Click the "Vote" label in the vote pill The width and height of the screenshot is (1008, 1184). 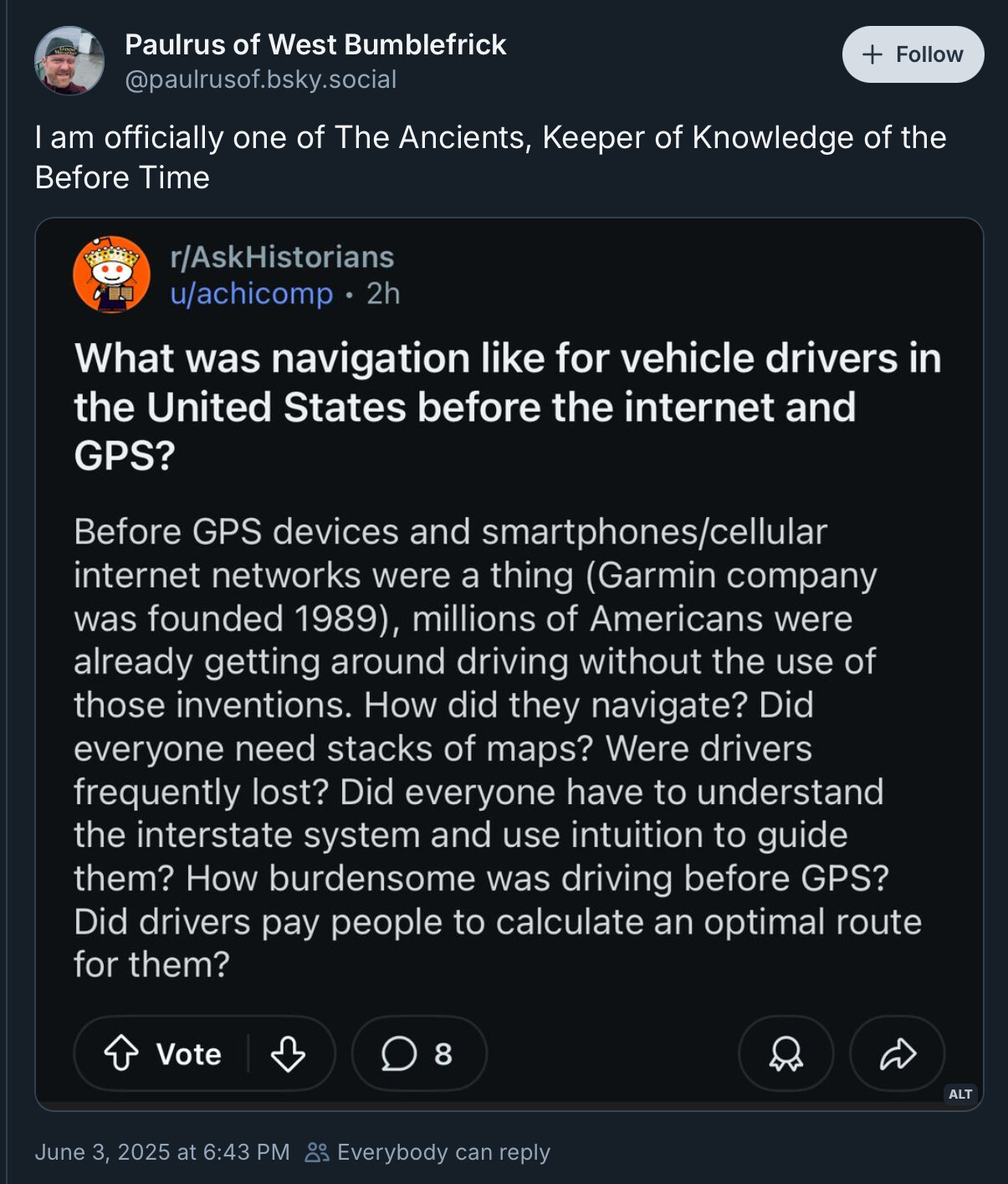[x=189, y=1053]
